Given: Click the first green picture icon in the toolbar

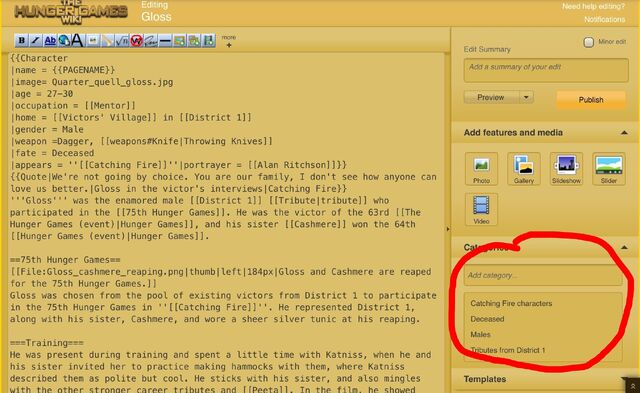Looking at the screenshot, I should (x=179, y=40).
